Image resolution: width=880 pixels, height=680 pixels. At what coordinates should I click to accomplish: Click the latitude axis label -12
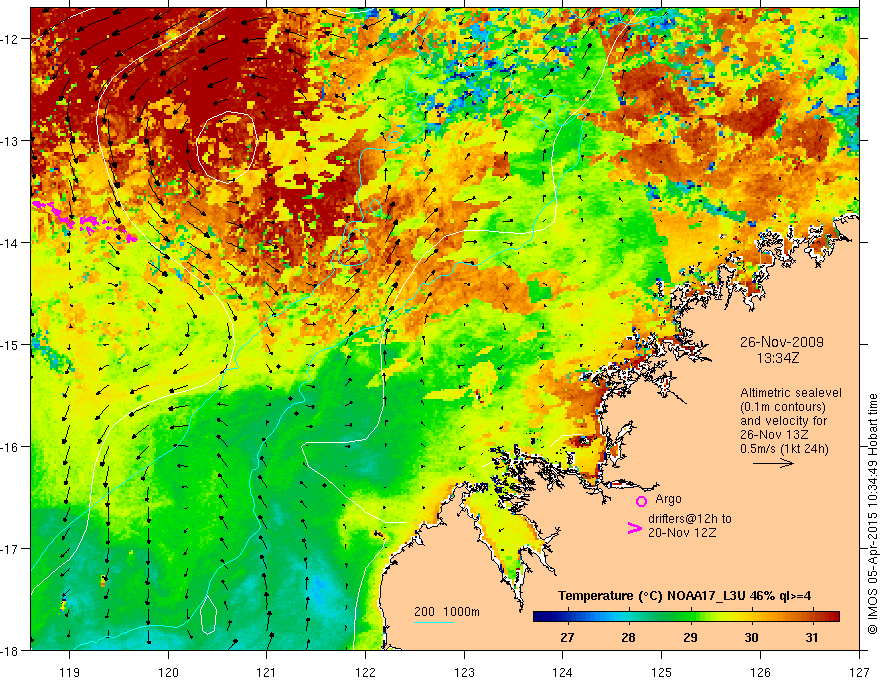tap(11, 39)
